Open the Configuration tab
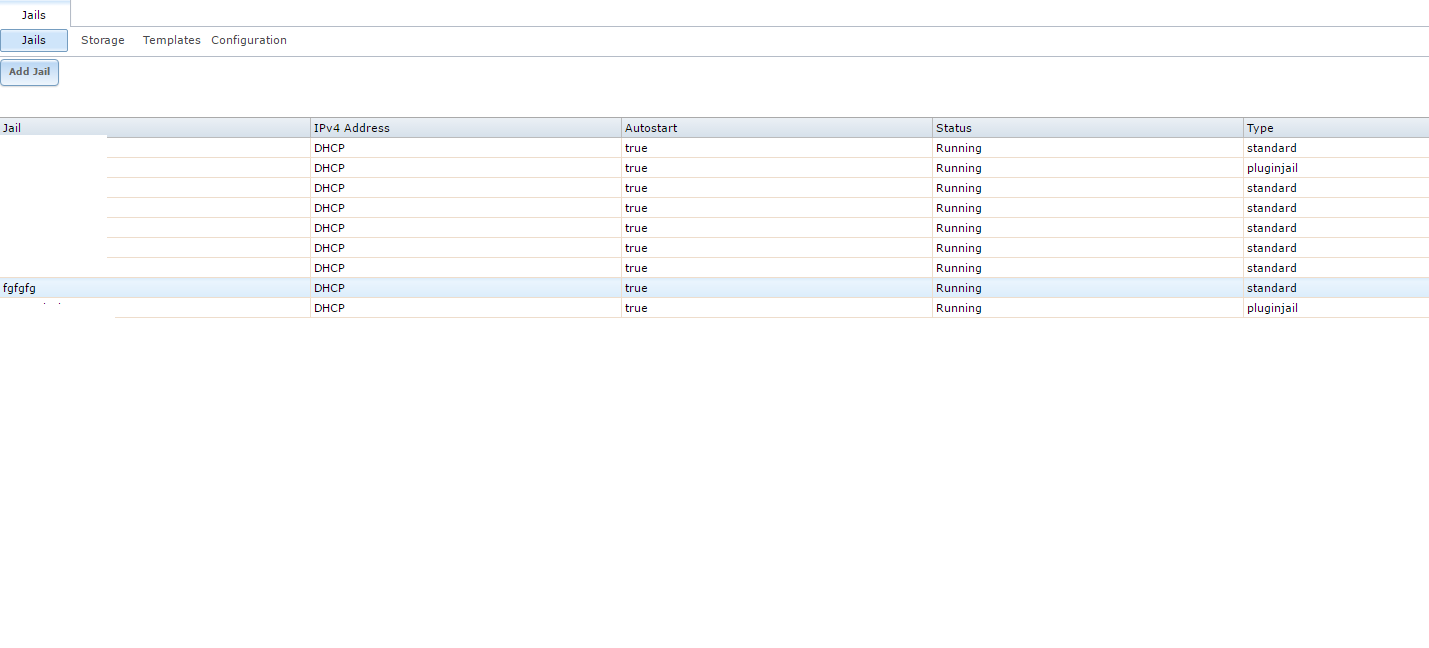The width and height of the screenshot is (1429, 648). (249, 40)
